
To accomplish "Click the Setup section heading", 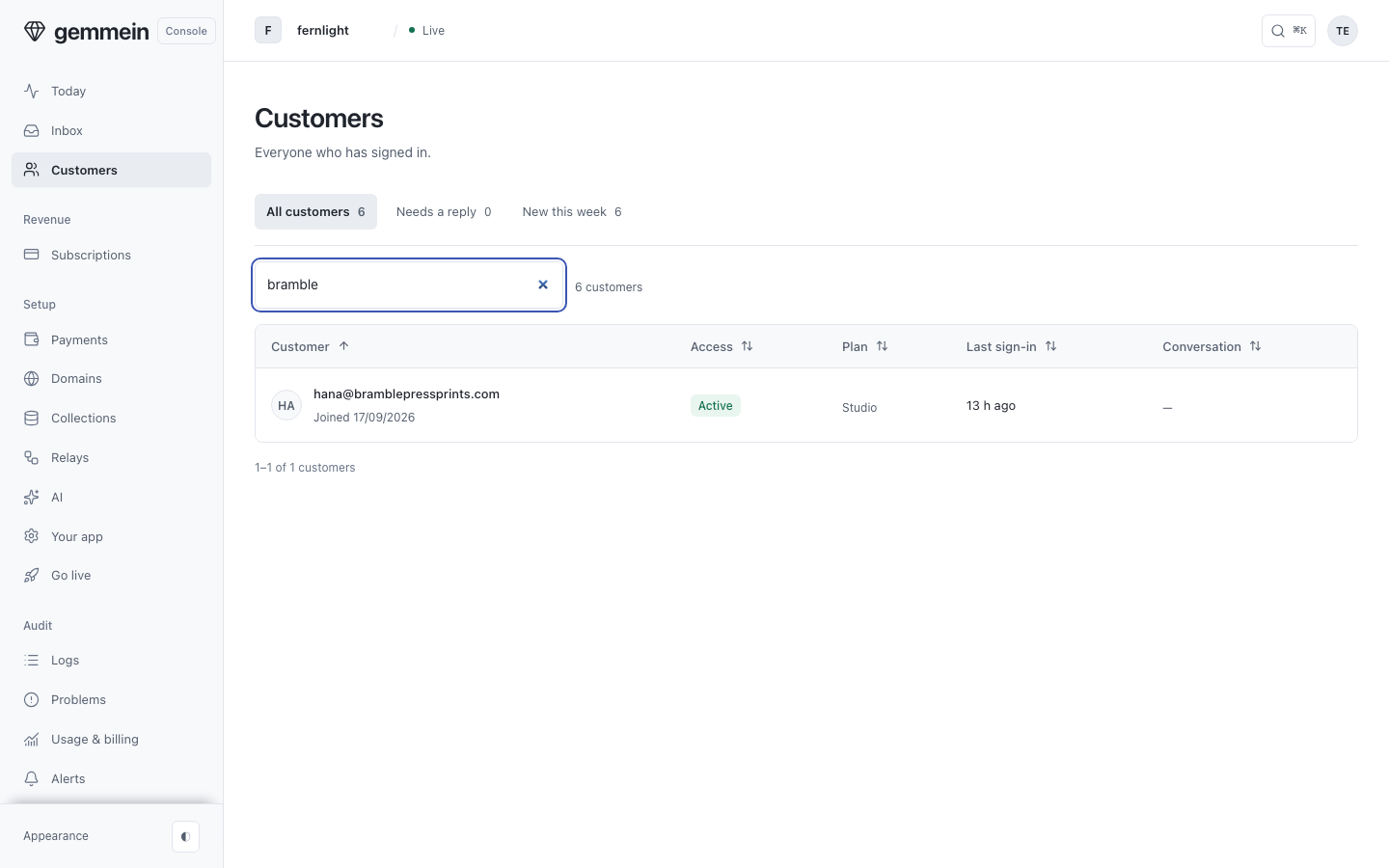I will pos(40,304).
